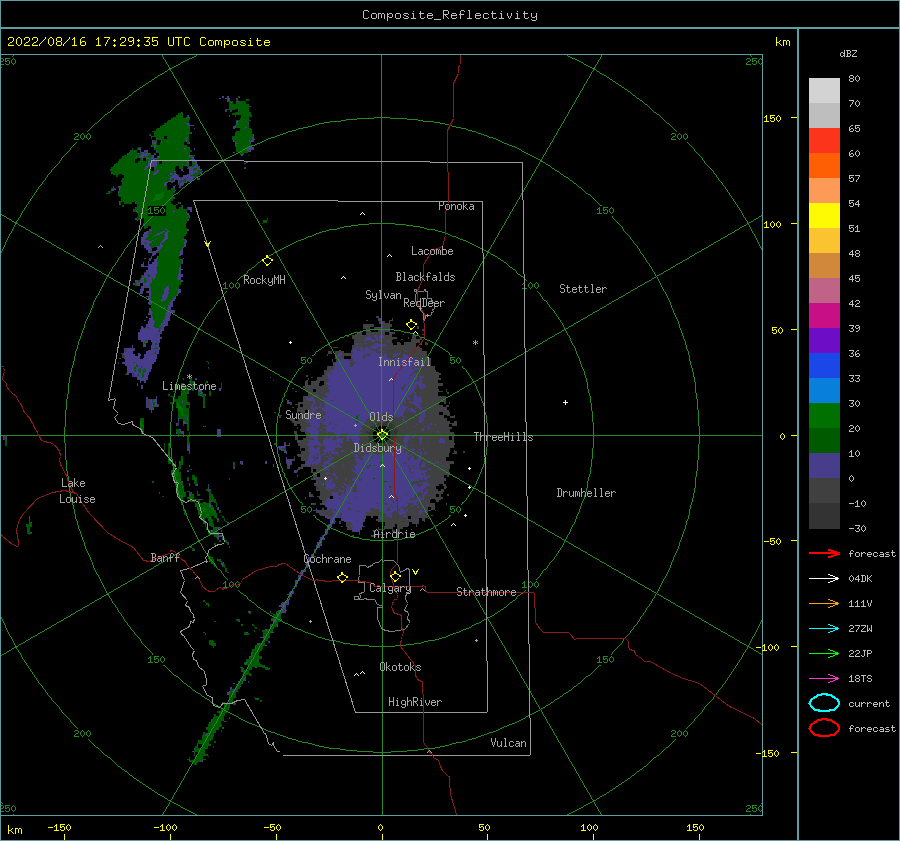This screenshot has width=900, height=841.
Task: Click the Composite_Reflectivity title
Action: point(450,15)
